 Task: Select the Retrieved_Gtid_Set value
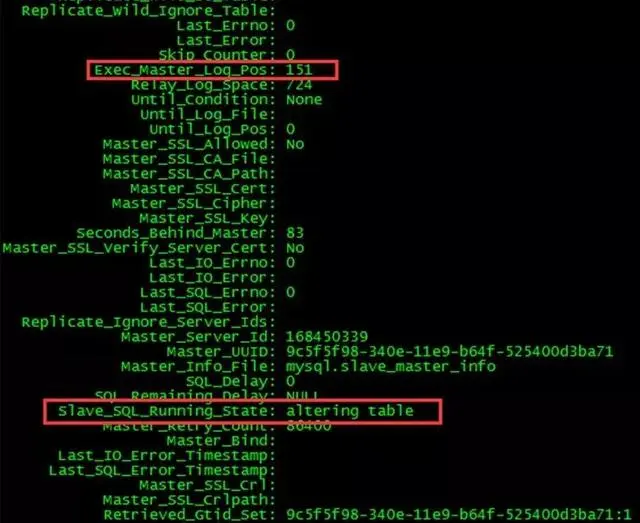459,514
